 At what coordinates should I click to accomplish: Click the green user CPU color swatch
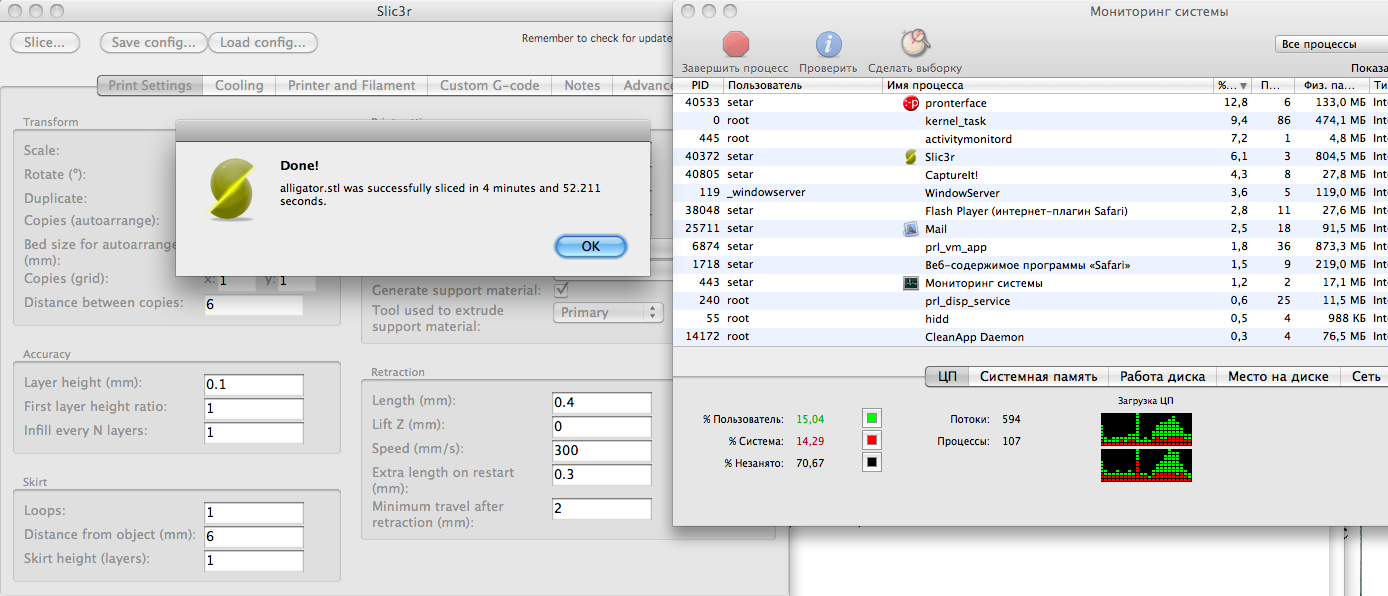tap(871, 418)
